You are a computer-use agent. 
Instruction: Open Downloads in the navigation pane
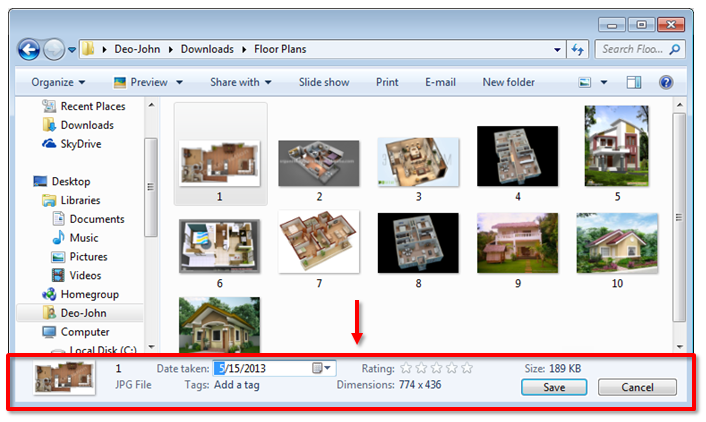click(x=78, y=125)
